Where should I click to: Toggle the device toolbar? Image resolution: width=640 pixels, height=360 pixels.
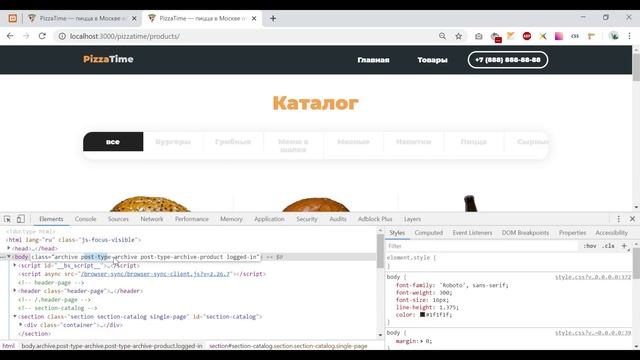click(x=20, y=219)
